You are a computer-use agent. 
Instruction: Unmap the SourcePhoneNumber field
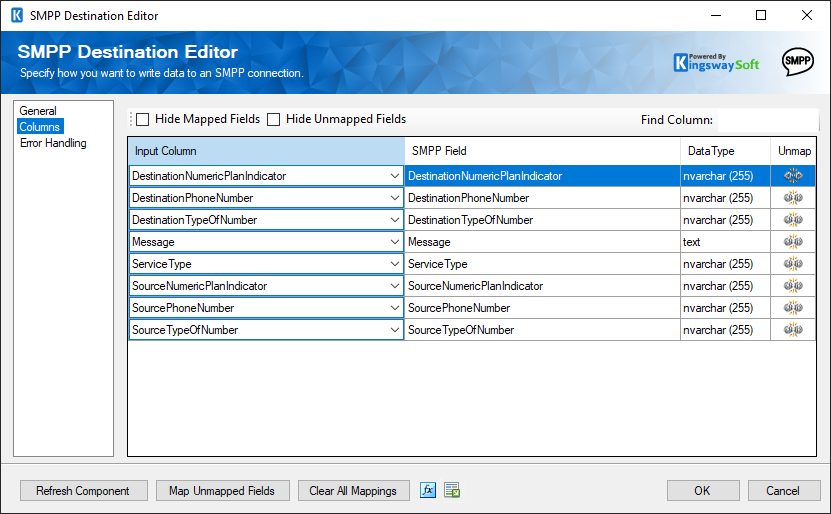pos(793,307)
